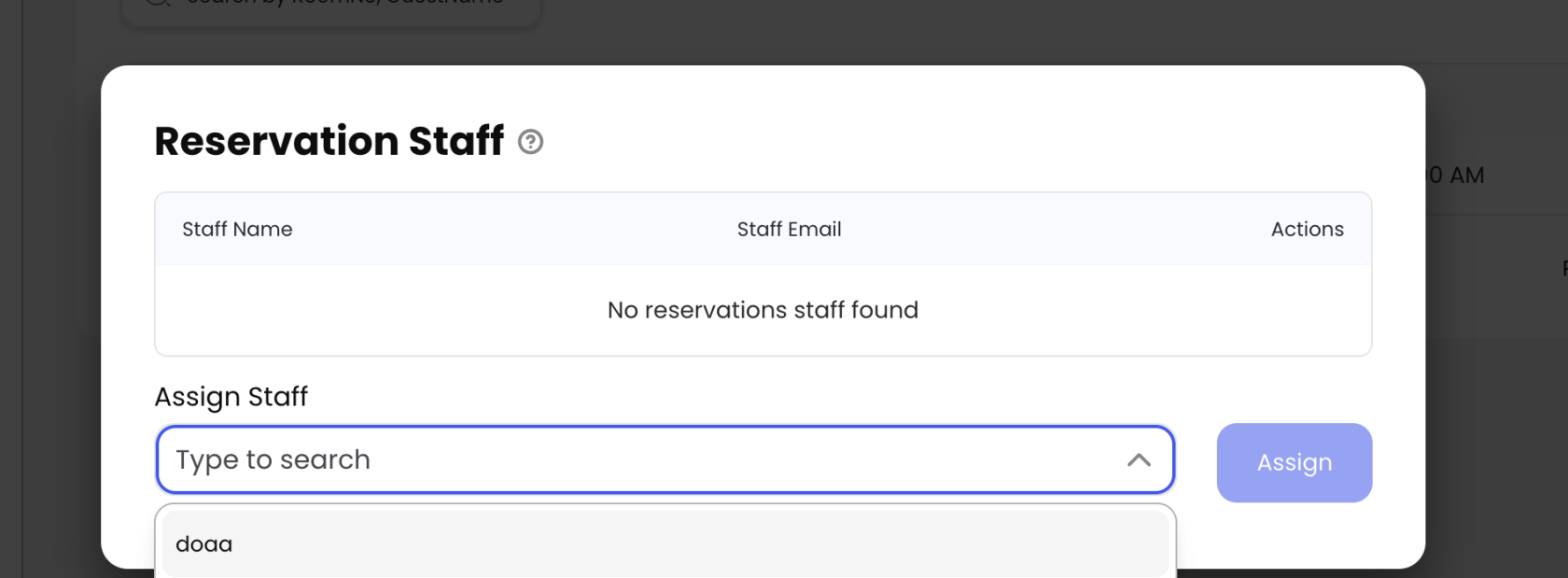Viewport: 1568px width, 578px height.
Task: Collapse the Assign Staff dropdown chevron
Action: pos(1139,459)
